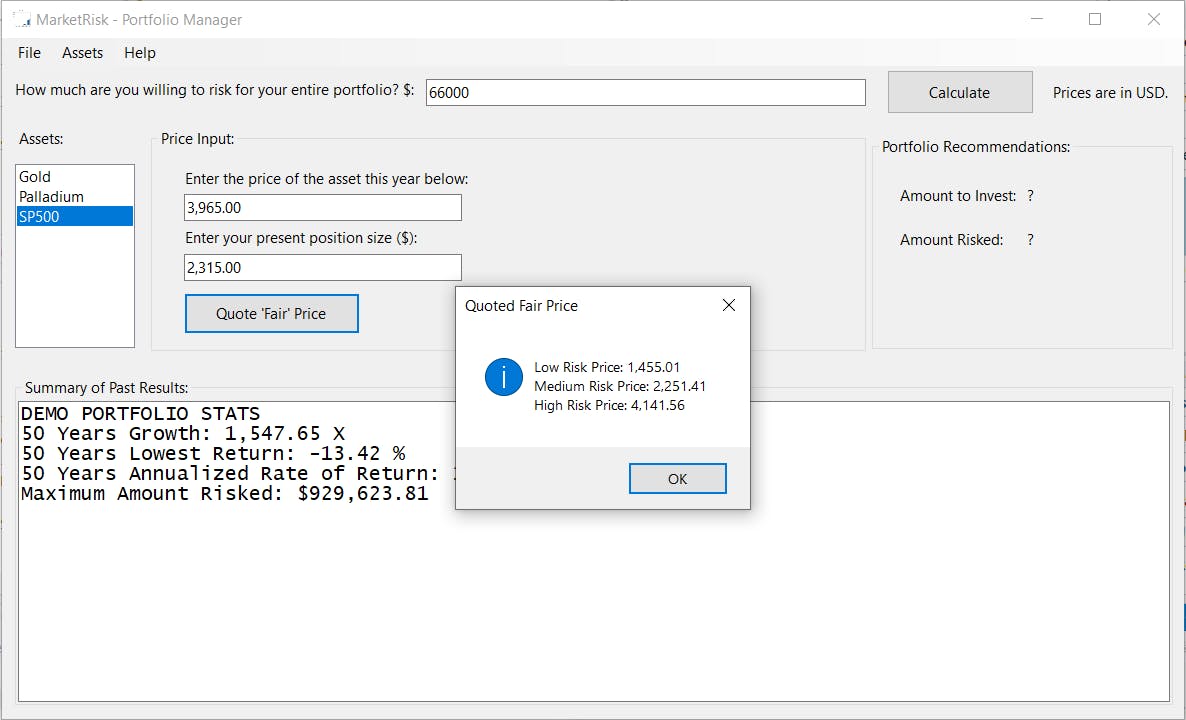Click the blue info icon in the dialog
The height and width of the screenshot is (720, 1186).
click(504, 377)
